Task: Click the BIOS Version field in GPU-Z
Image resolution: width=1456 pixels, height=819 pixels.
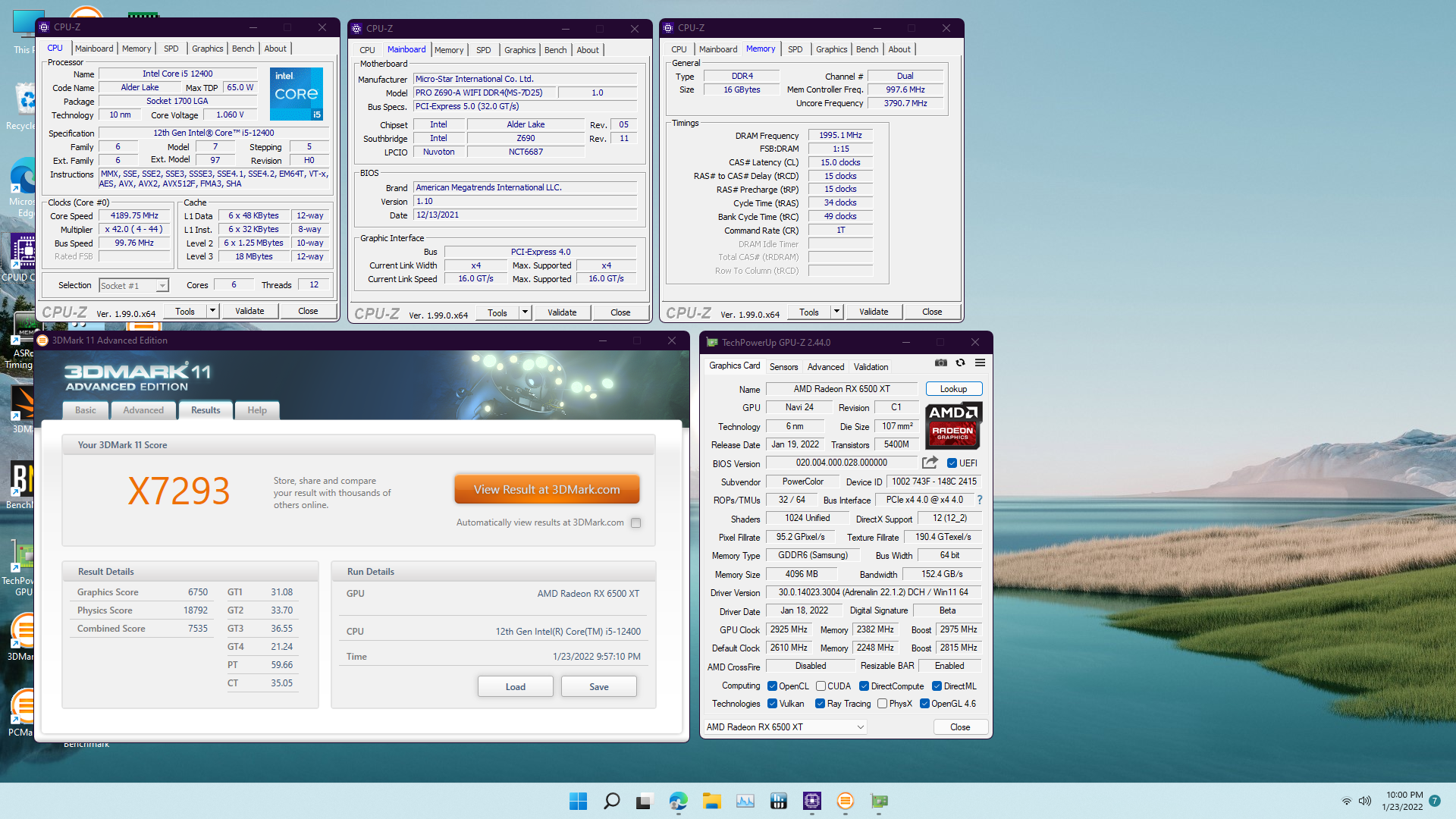Action: [842, 463]
